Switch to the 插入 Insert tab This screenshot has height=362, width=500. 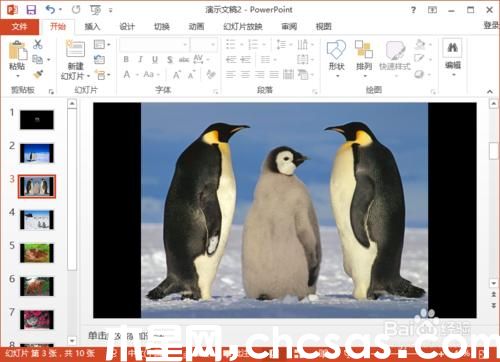[x=92, y=27]
